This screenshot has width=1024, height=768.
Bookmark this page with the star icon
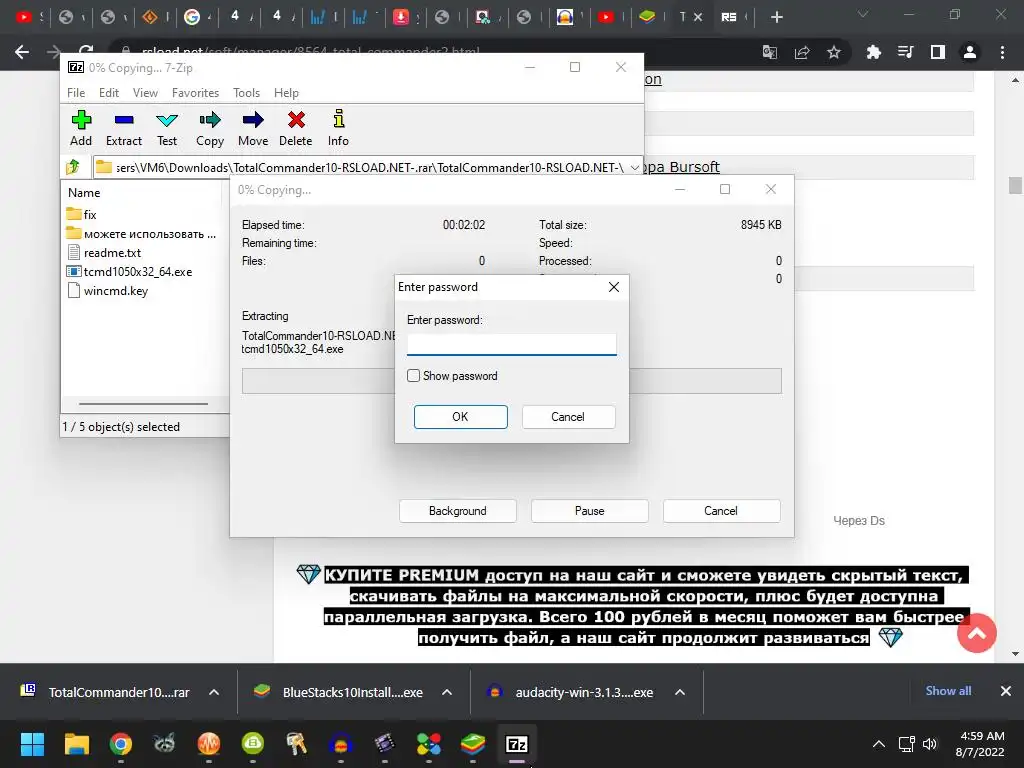pos(833,52)
